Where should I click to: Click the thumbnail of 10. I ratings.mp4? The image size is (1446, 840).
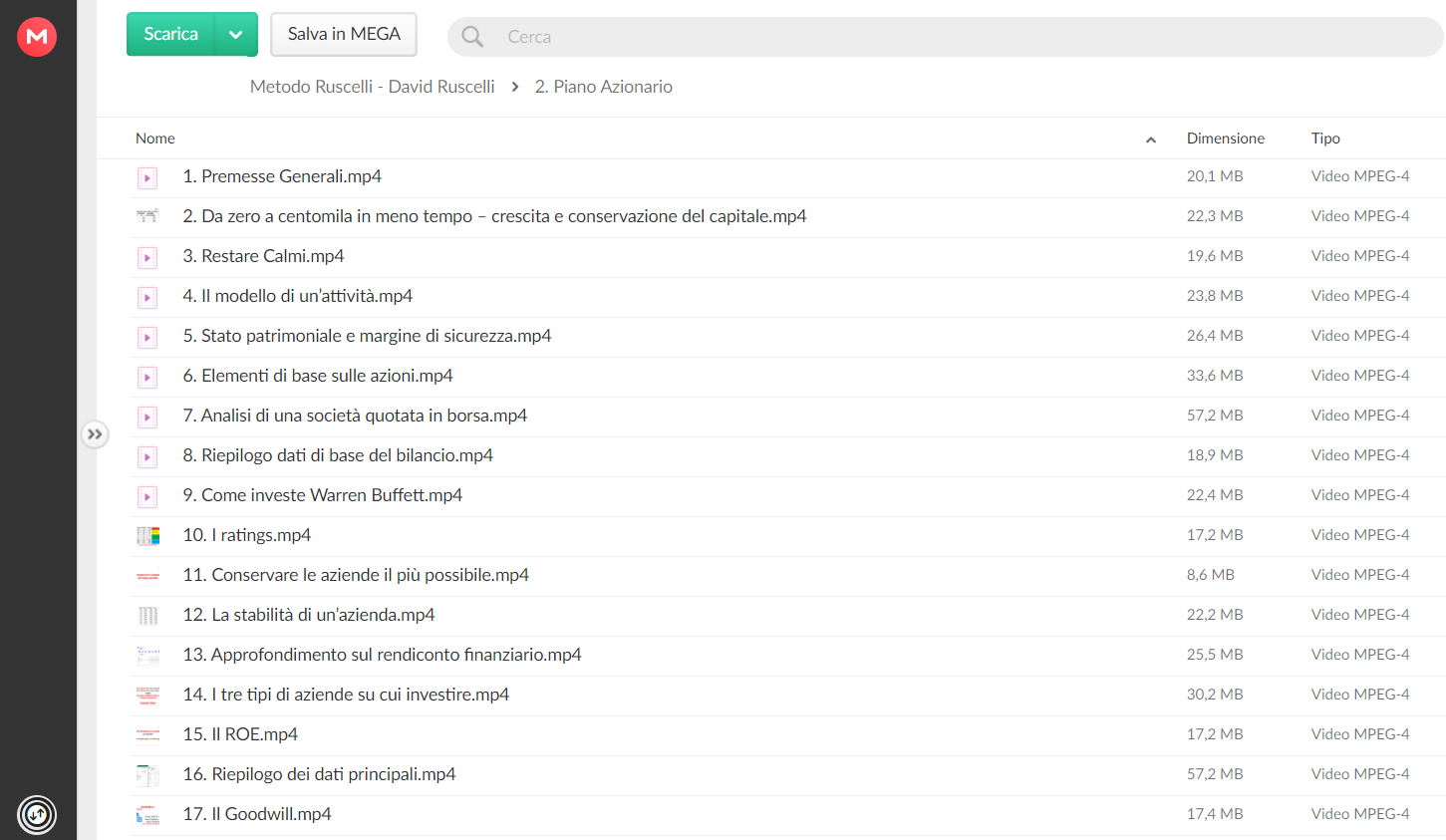(x=147, y=536)
